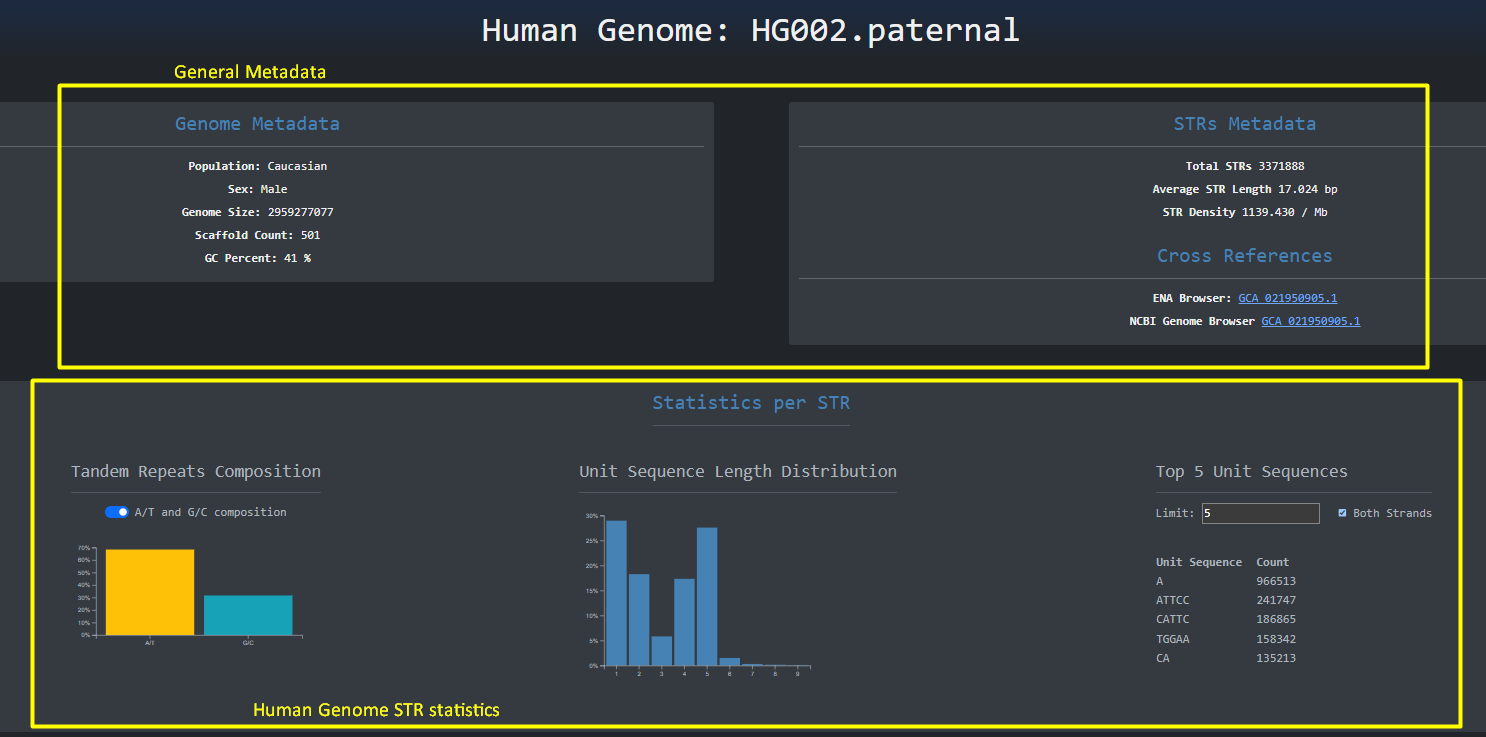This screenshot has width=1486, height=737.
Task: Open the NCBI Genome Browser accession link
Action: [1310, 321]
